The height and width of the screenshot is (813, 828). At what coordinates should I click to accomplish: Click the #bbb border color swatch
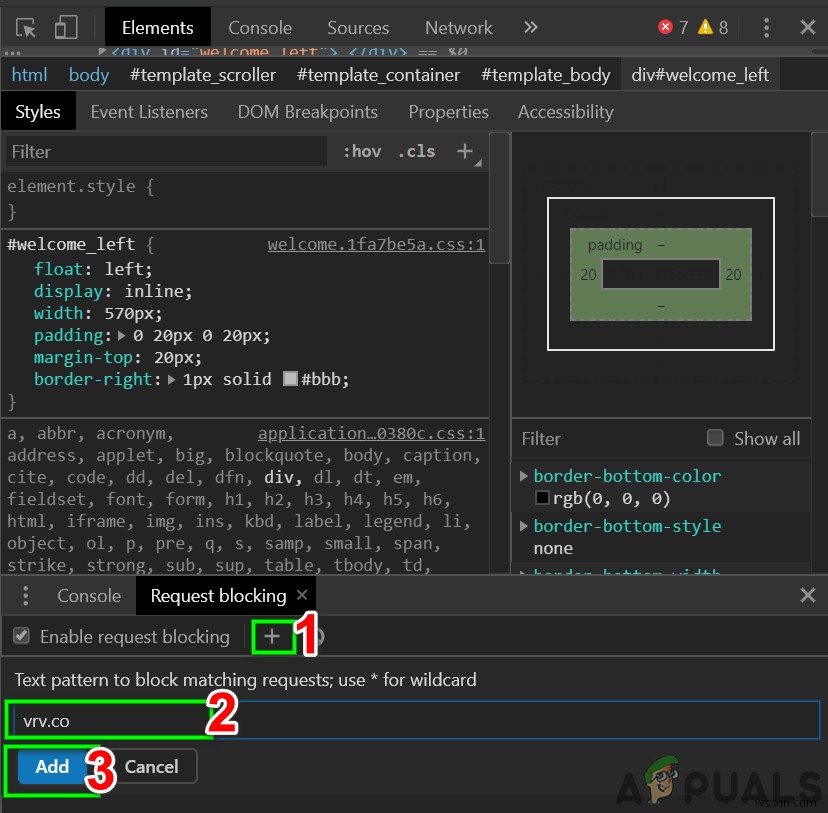point(290,380)
